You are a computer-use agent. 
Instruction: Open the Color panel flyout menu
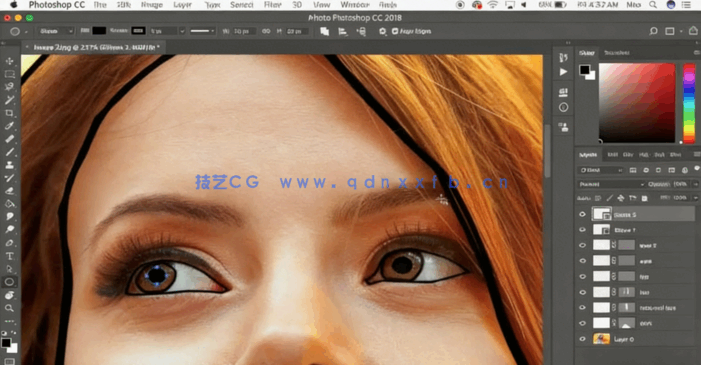click(697, 53)
